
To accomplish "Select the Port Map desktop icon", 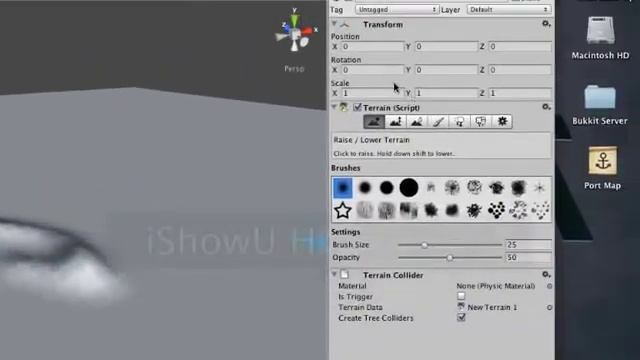I will 602,168.
